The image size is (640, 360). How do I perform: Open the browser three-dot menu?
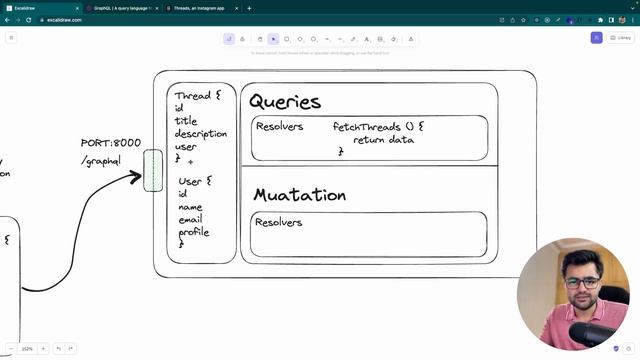[x=633, y=20]
